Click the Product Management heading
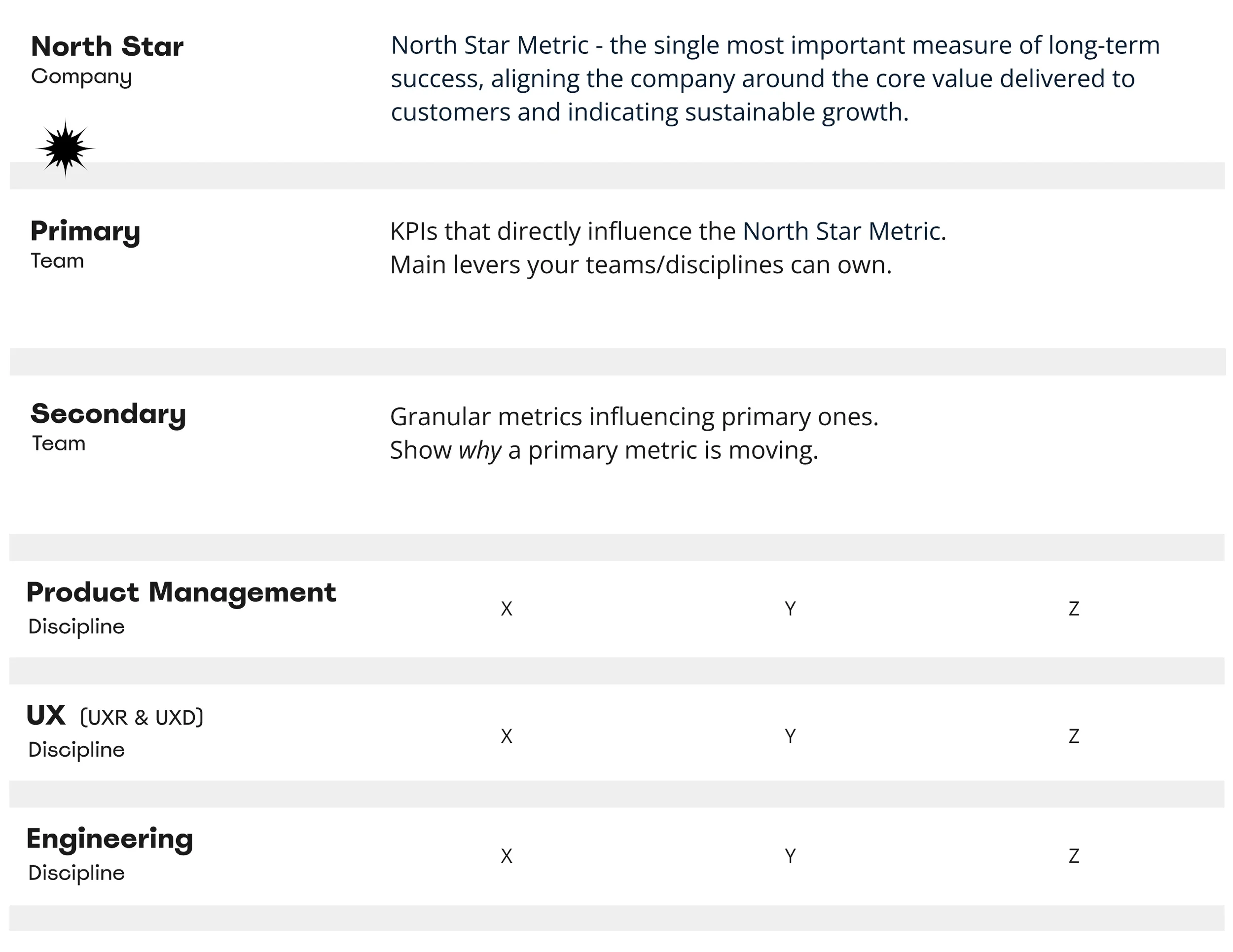 (181, 593)
